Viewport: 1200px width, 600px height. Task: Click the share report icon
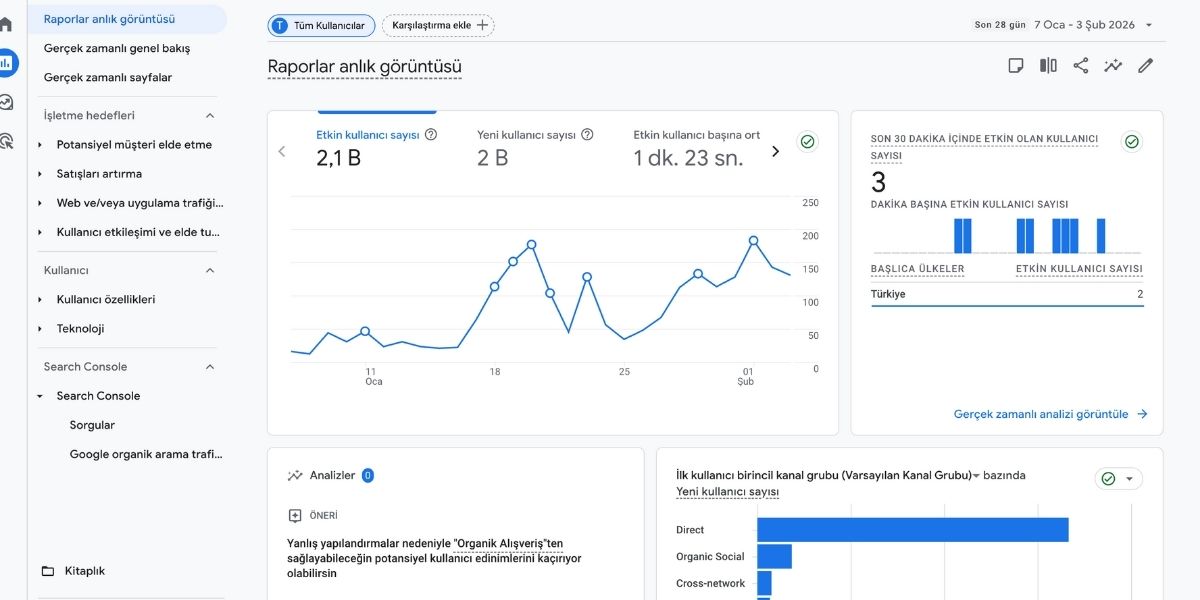click(1081, 66)
